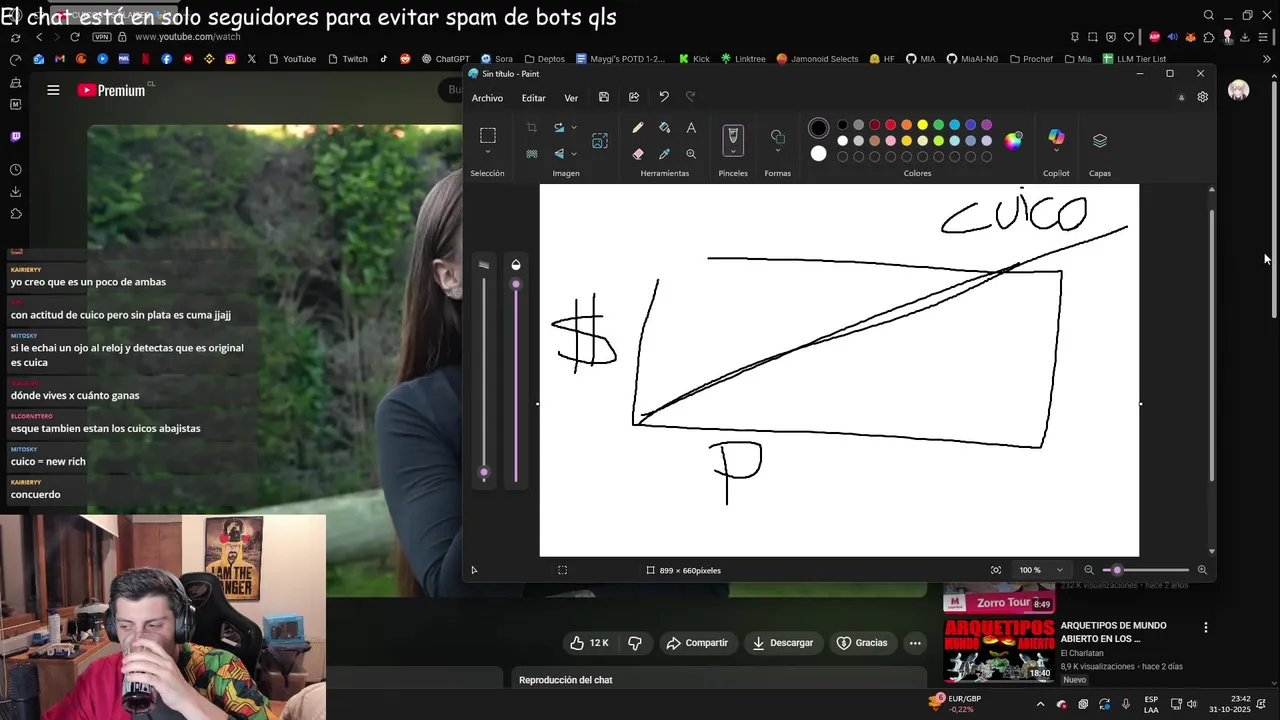
Task: Open the Editar menu
Action: (x=533, y=98)
